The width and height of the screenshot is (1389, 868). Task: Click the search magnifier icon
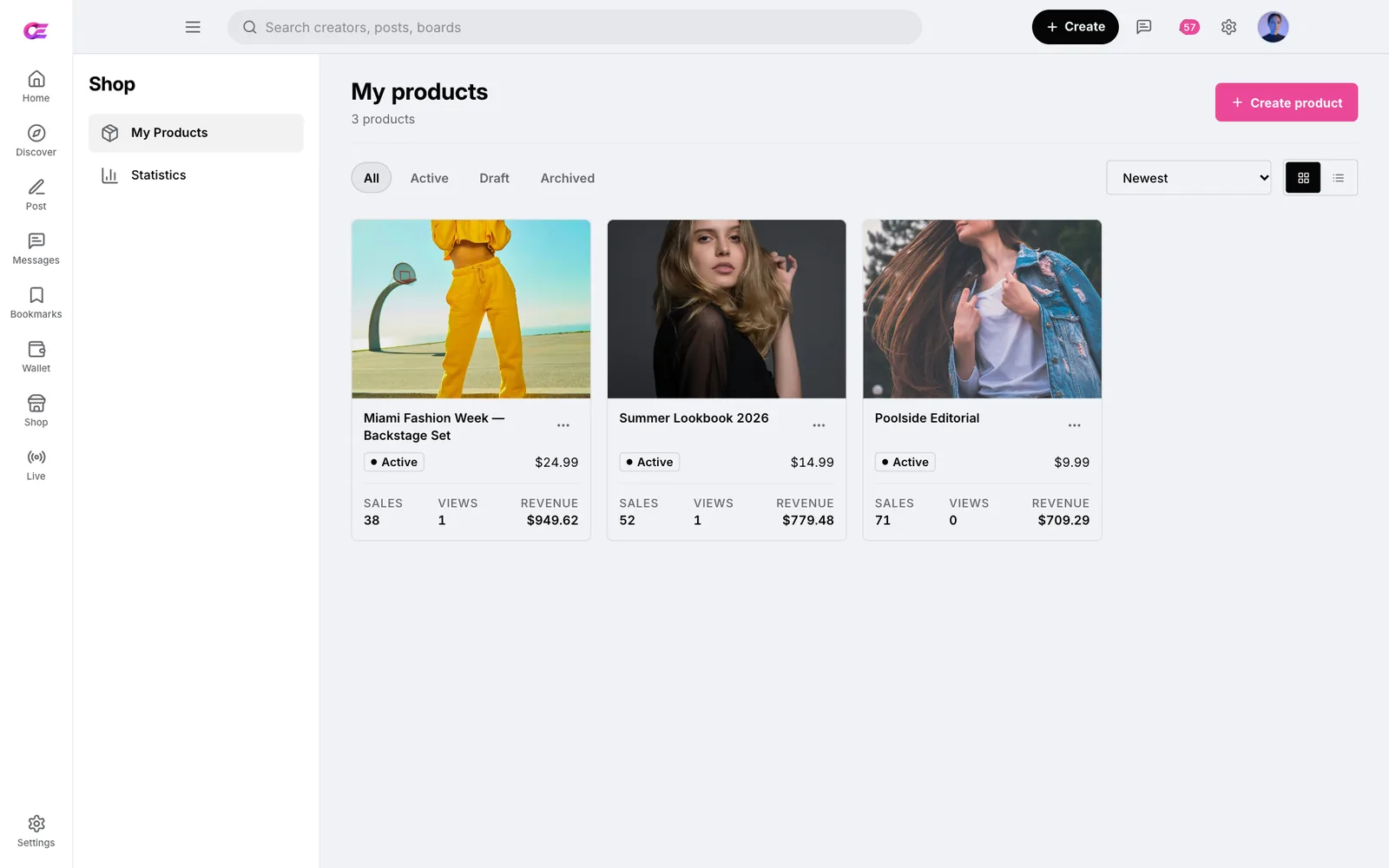click(250, 27)
